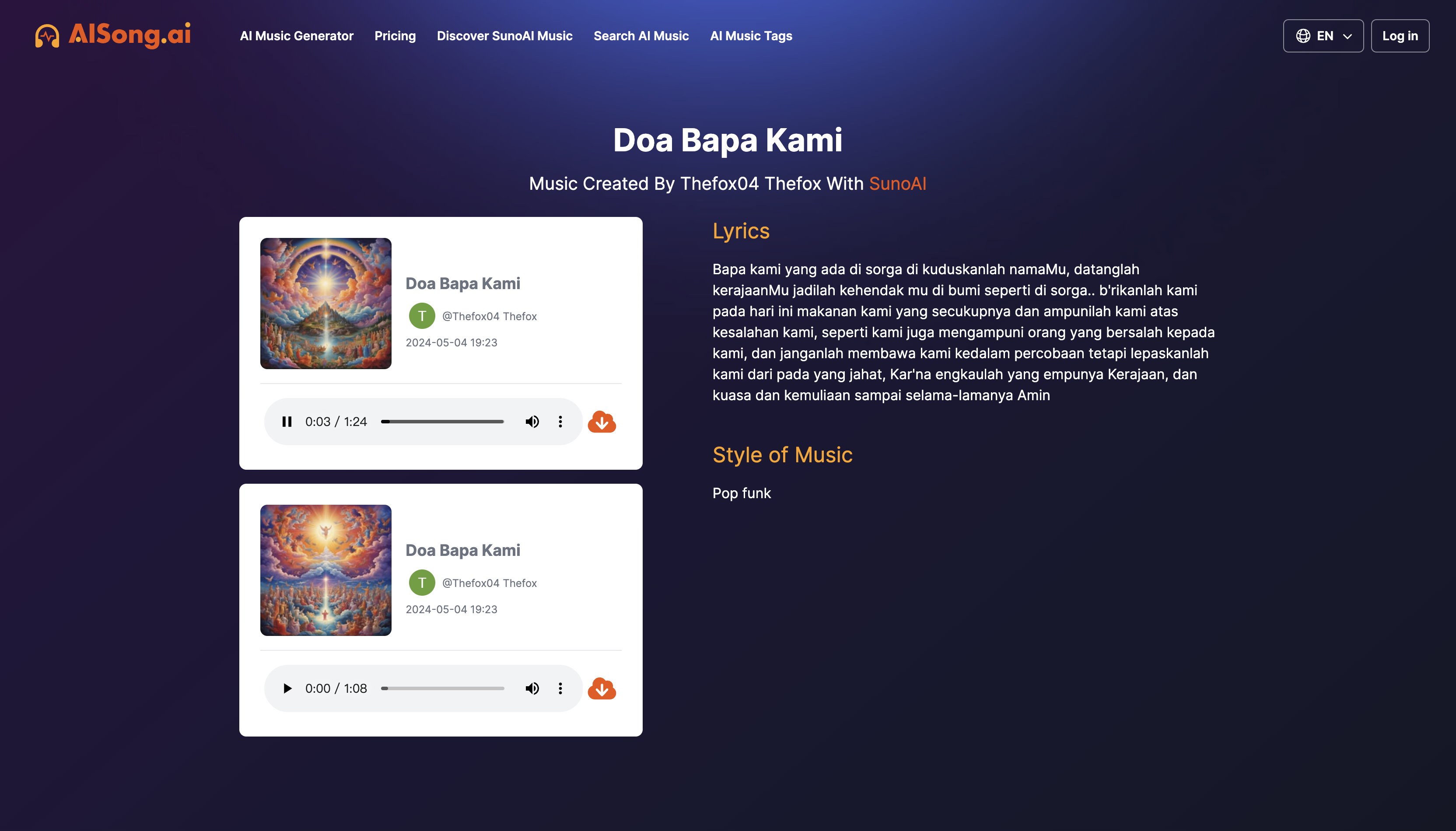Image resolution: width=1456 pixels, height=831 pixels.
Task: Go to the Pricing page
Action: [395, 36]
